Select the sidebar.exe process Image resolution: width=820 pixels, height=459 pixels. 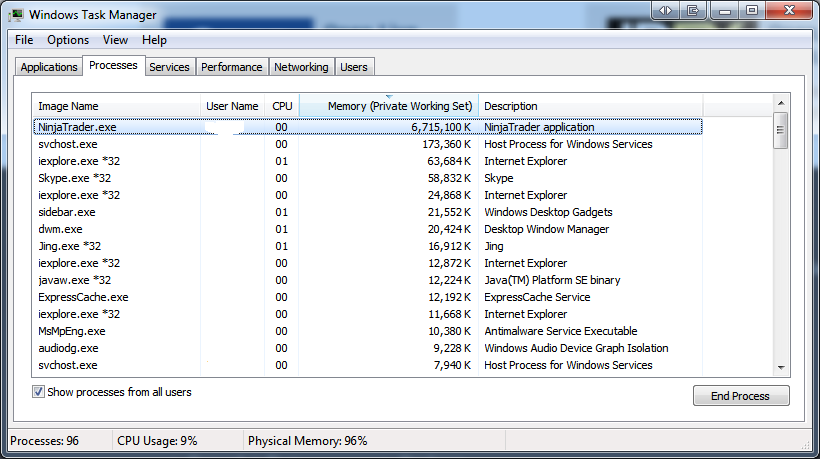pyautogui.click(x=368, y=212)
